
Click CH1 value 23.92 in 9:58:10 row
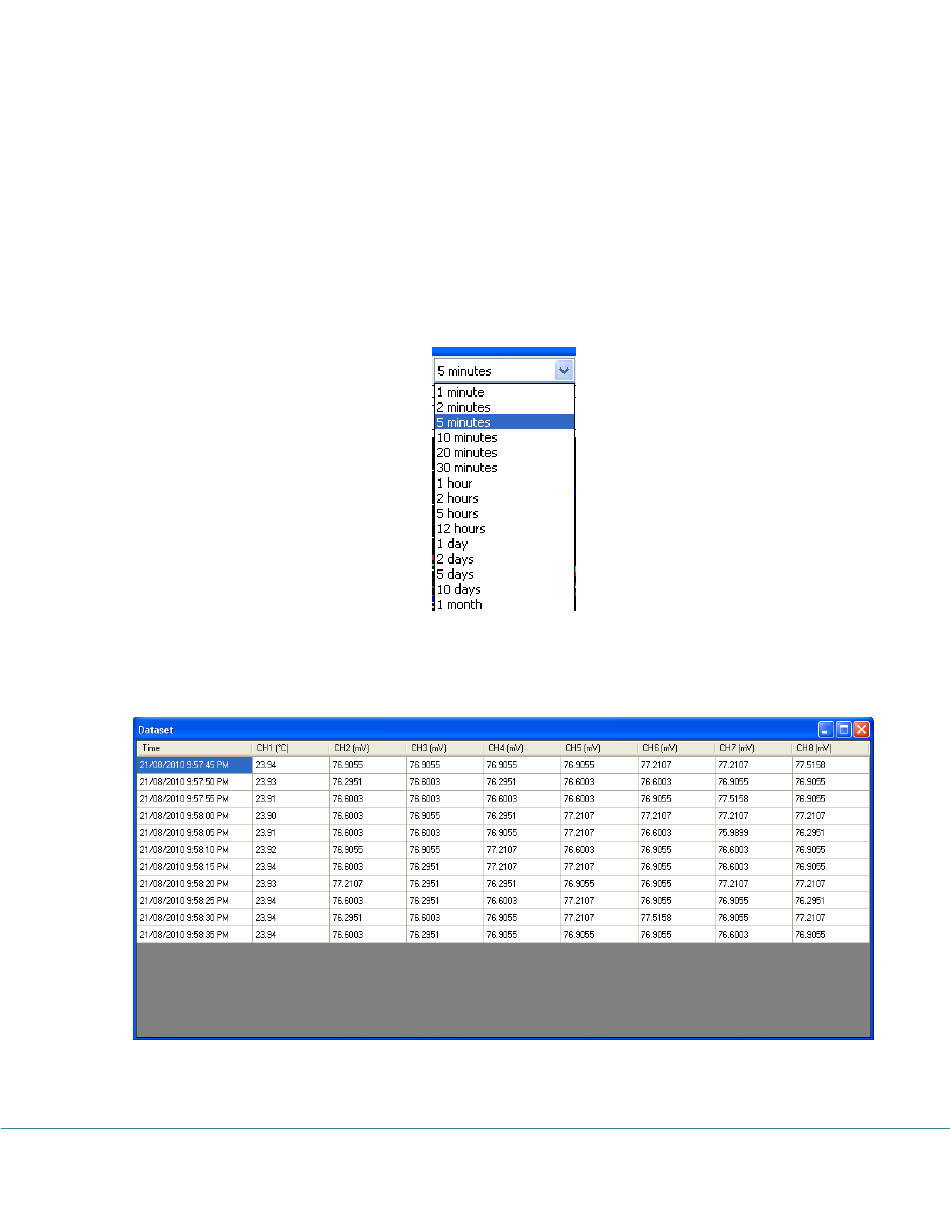click(x=290, y=849)
